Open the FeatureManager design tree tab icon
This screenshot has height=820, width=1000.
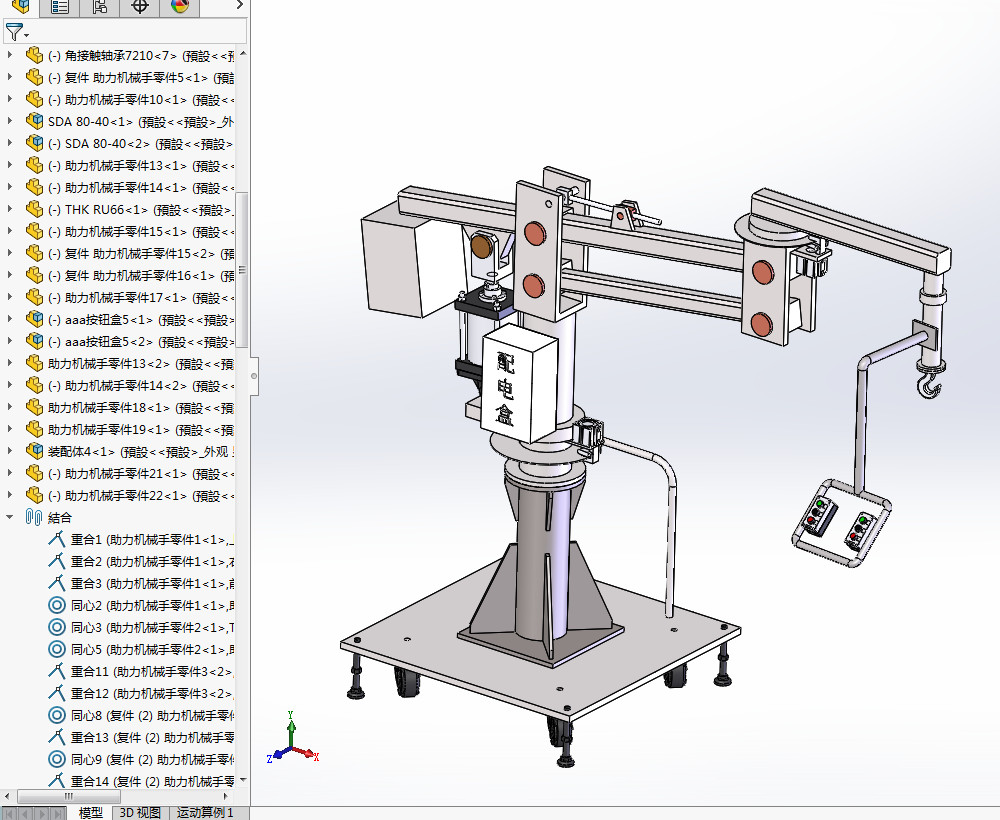[20, 6]
